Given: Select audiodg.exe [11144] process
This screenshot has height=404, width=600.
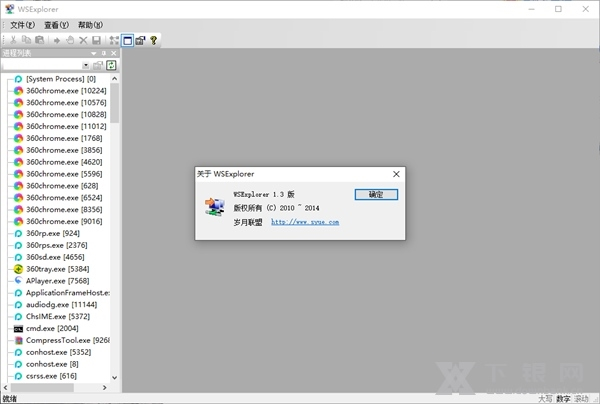Looking at the screenshot, I should pos(61,305).
